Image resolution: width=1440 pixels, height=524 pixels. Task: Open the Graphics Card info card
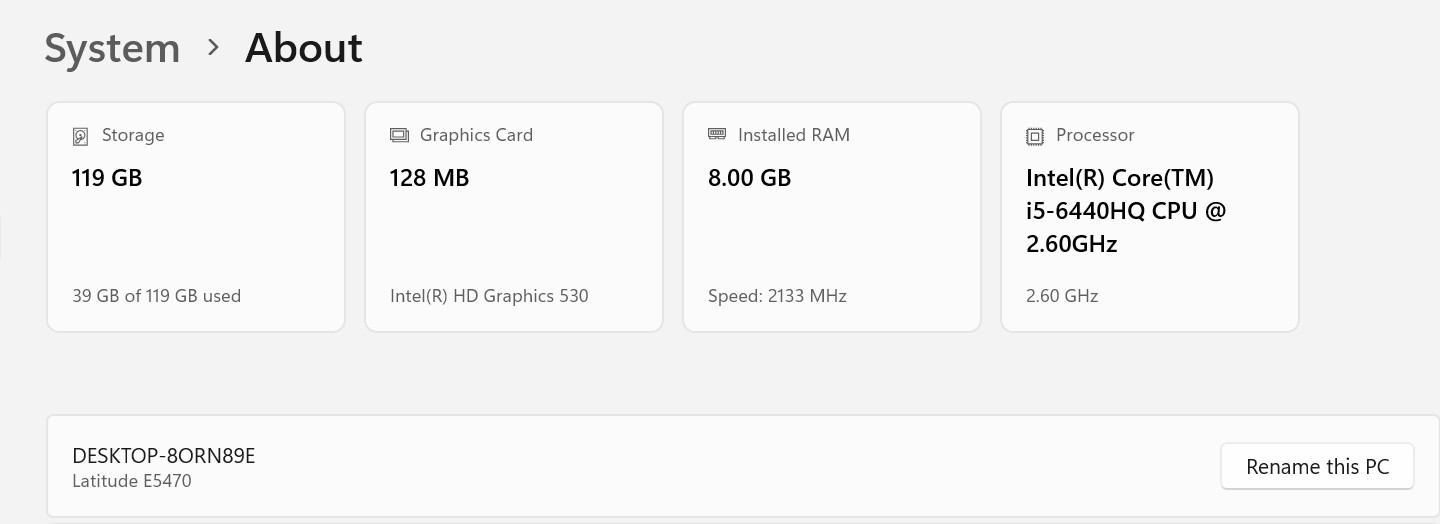[x=514, y=217]
